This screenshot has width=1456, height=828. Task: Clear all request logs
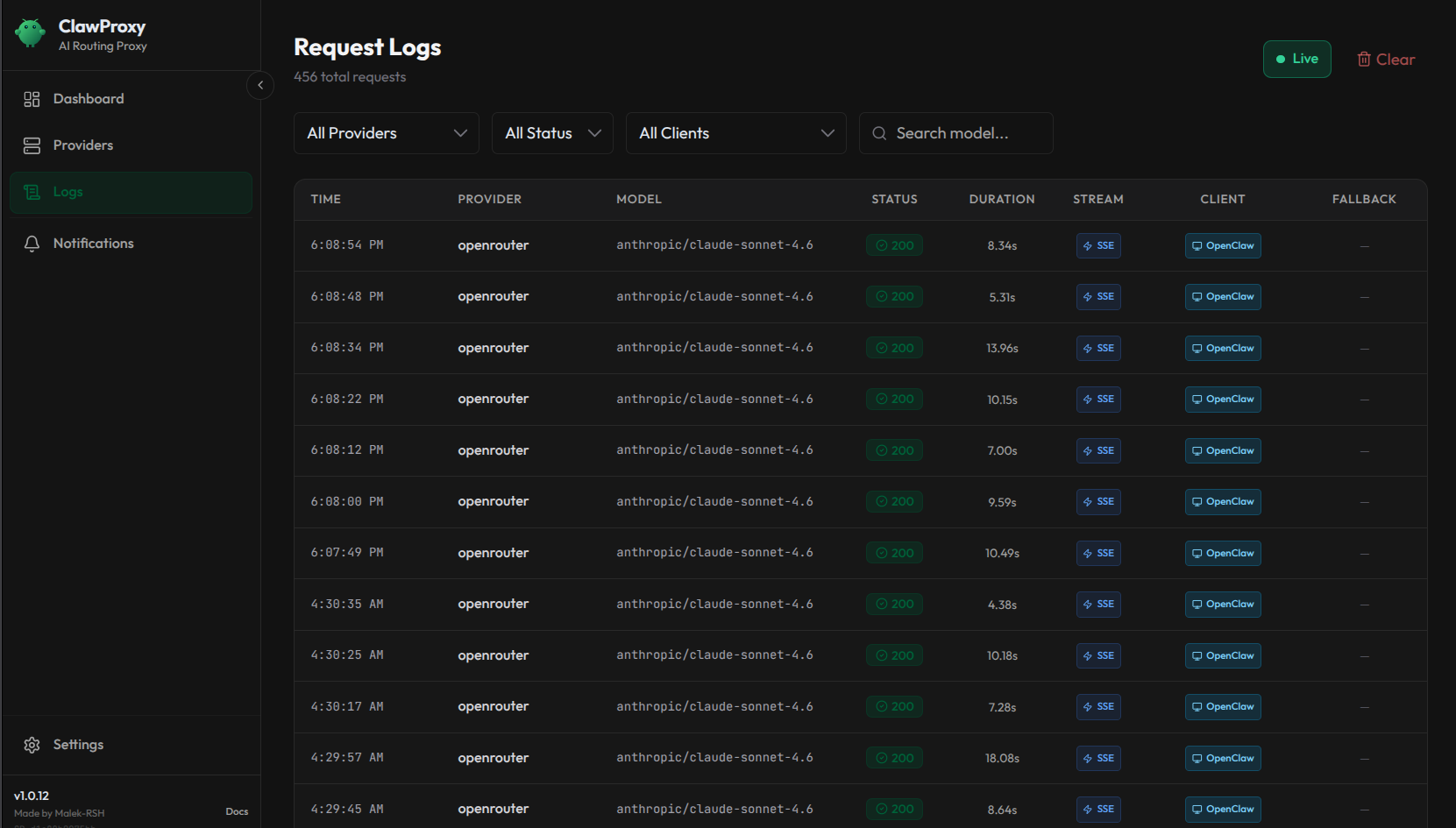pyautogui.click(x=1386, y=59)
